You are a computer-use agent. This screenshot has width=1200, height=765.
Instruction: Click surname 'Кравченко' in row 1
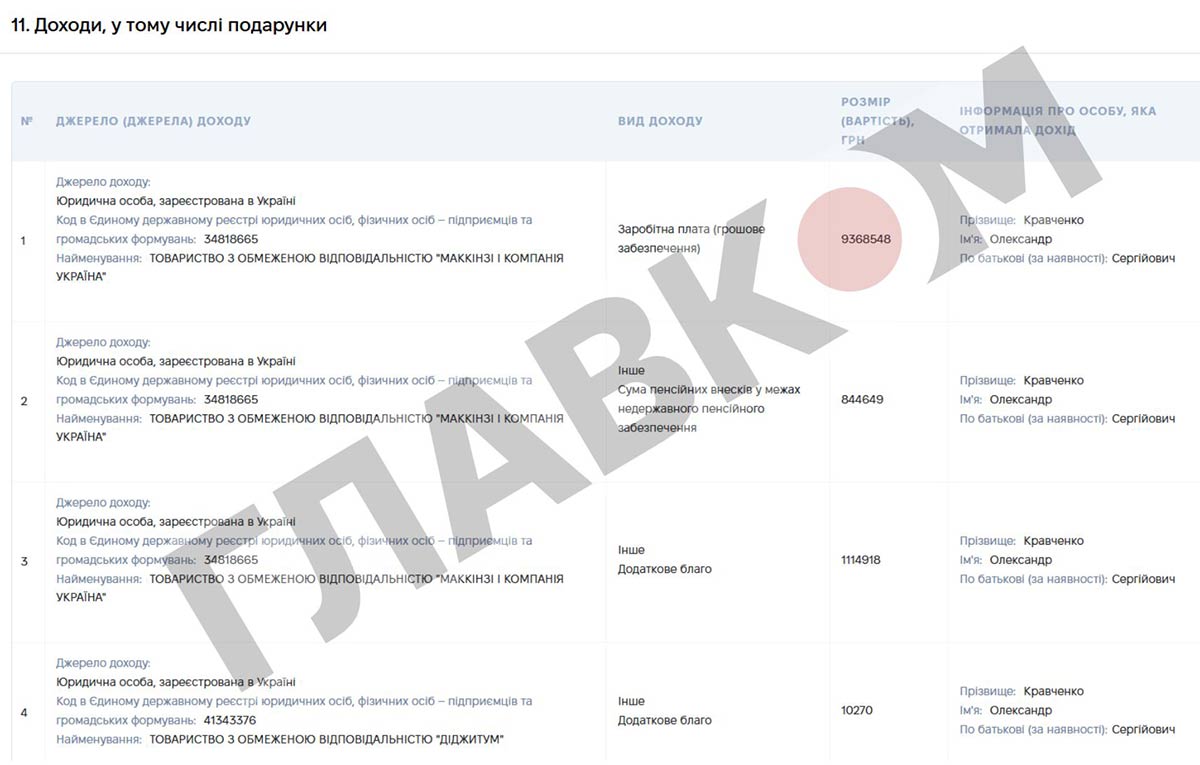(1054, 220)
